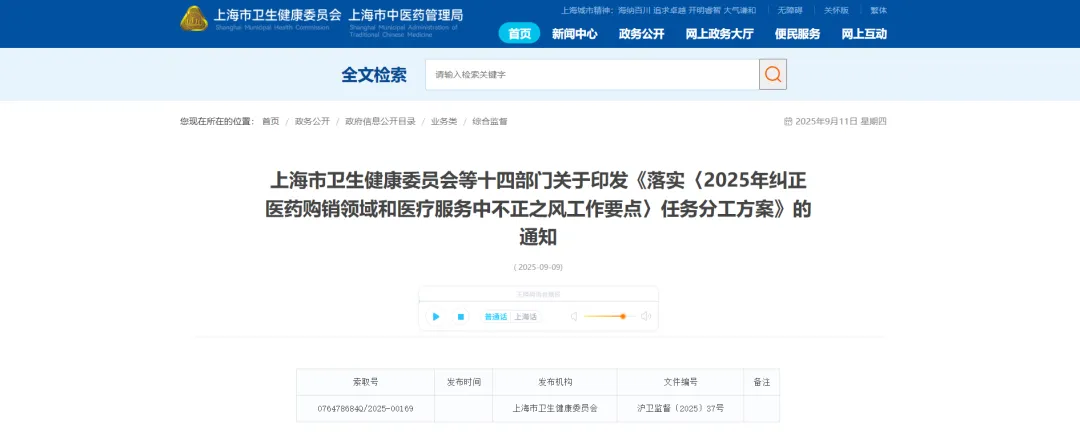Open the 网上互动 menu item

pyautogui.click(x=863, y=33)
